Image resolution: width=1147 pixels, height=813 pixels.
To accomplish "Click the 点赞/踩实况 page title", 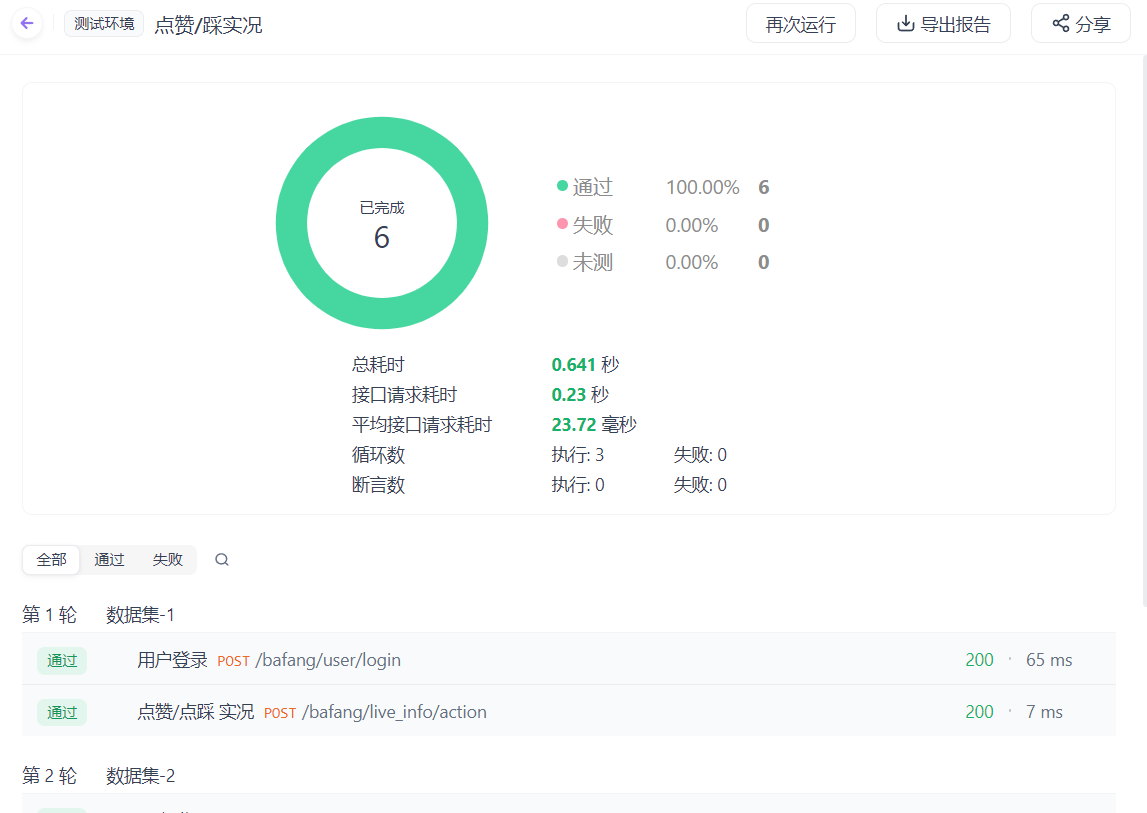I will (208, 26).
